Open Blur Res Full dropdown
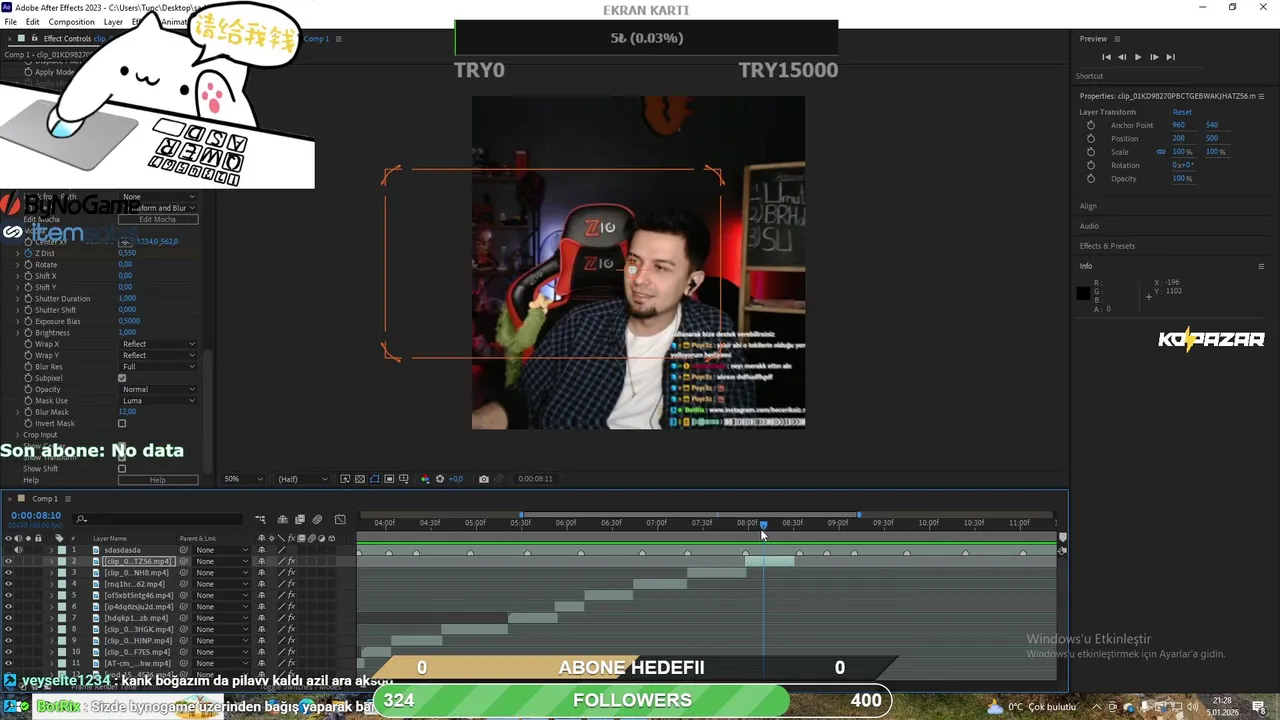 [158, 367]
